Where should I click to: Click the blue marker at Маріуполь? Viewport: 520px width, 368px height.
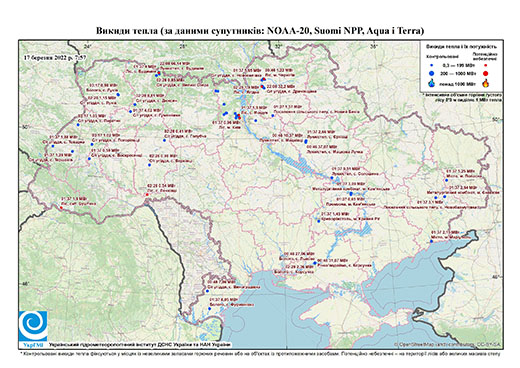point(431,241)
